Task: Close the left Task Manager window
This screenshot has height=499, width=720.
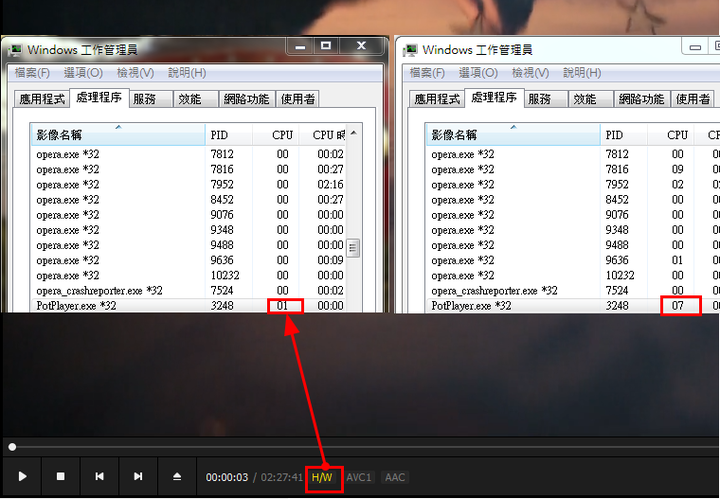Action: (361, 46)
